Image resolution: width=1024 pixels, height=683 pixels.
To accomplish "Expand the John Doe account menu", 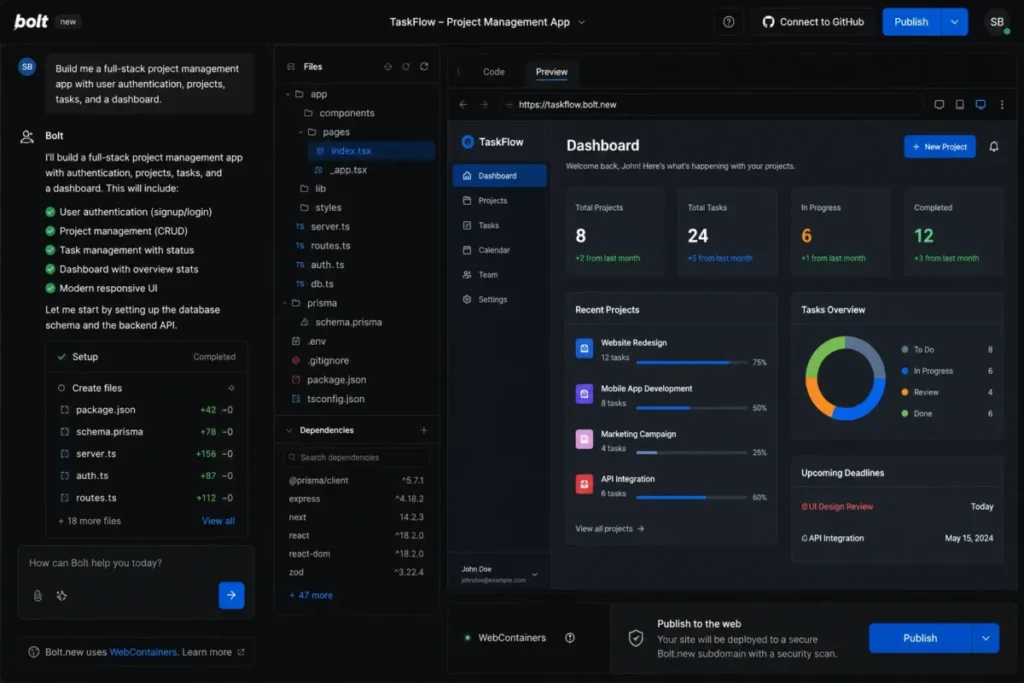I will coord(535,575).
